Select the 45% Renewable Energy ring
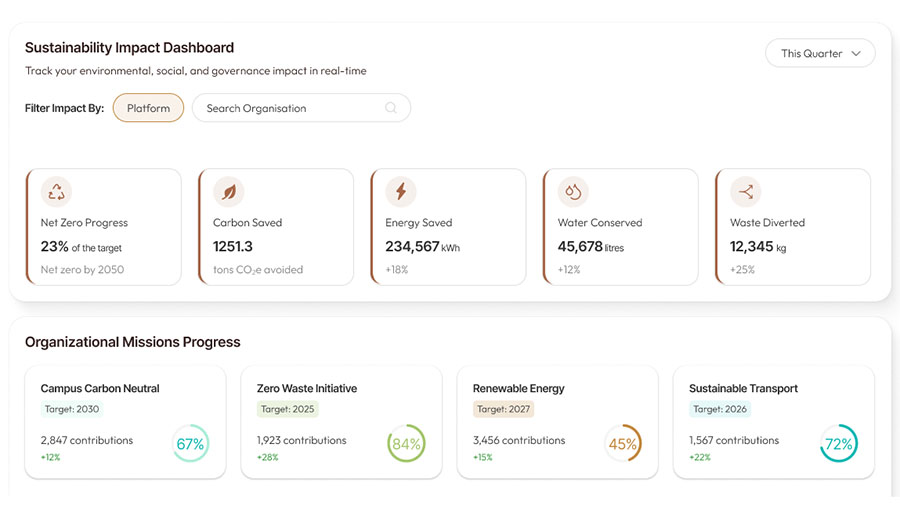This screenshot has width=900, height=505. click(623, 444)
